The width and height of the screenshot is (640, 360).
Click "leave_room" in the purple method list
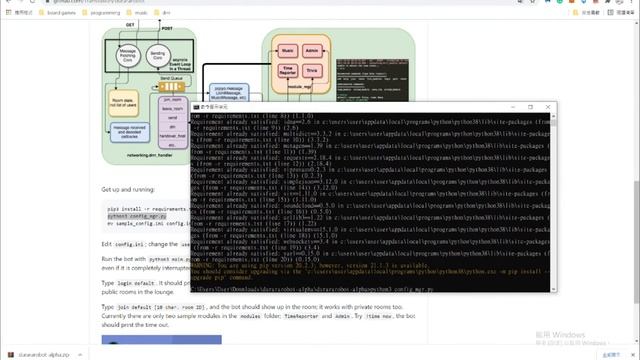pyautogui.click(x=173, y=109)
